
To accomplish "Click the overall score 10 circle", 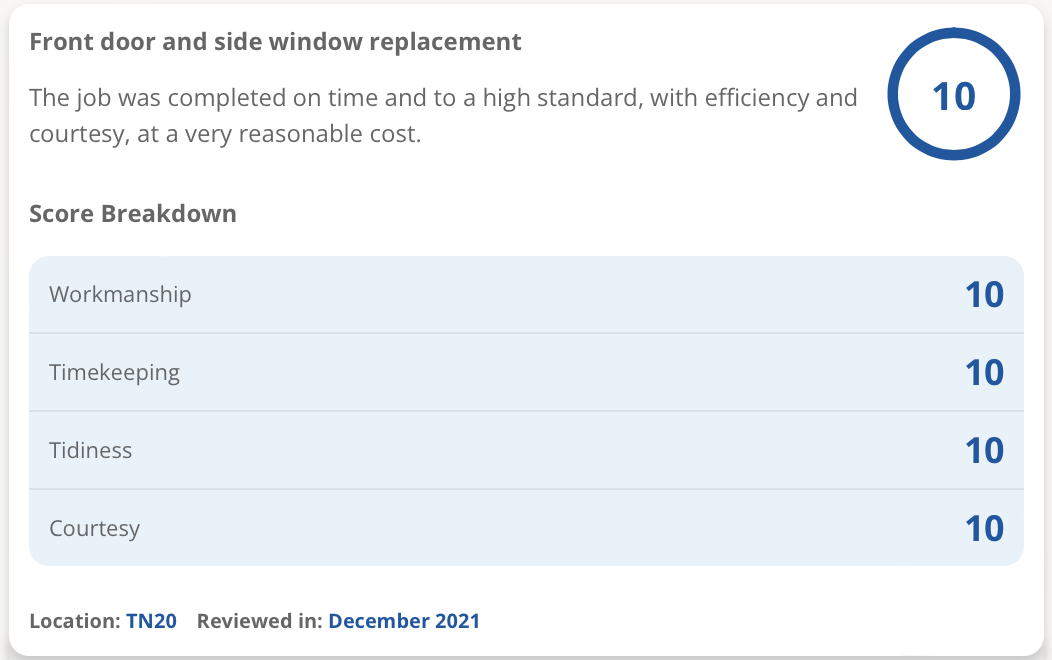I will coord(953,94).
